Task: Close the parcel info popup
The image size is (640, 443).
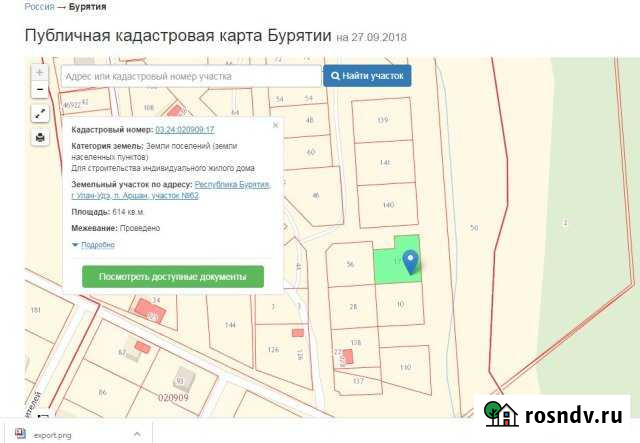Action: 276,125
